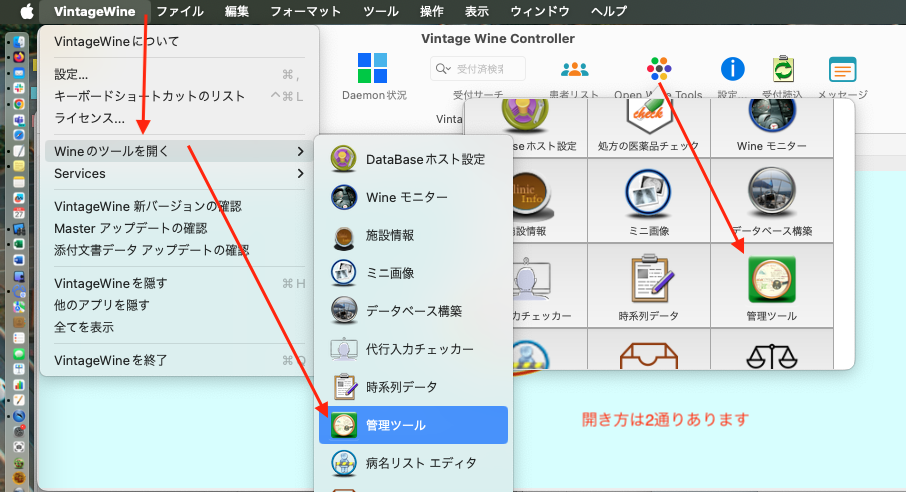Open the colorful Open Wine Tools toolbar icon
Screen dimensions: 906x492
pyautogui.click(x=659, y=69)
